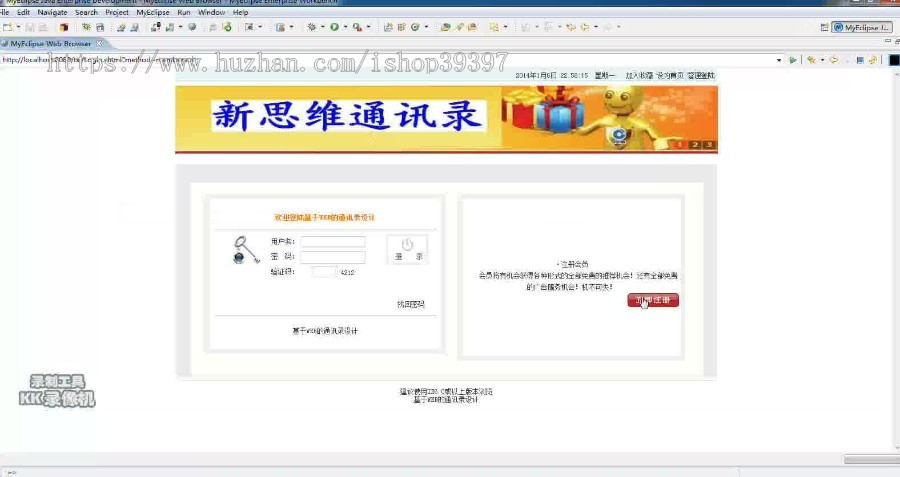The image size is (900, 477).
Task: Click the browser back arrow icon
Action: click(x=833, y=60)
